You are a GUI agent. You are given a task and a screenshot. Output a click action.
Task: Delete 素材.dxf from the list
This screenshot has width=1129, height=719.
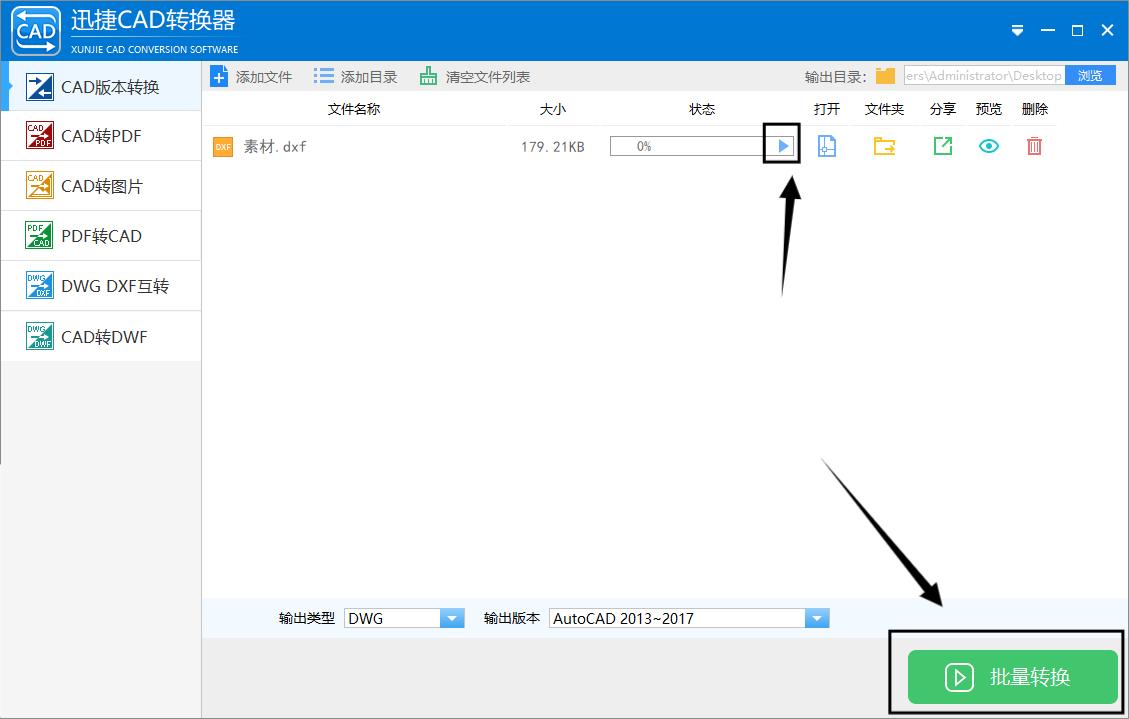click(x=1034, y=146)
